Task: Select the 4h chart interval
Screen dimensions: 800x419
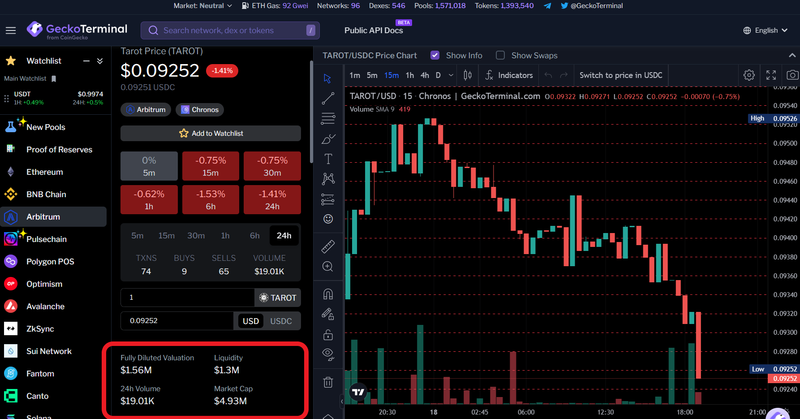Action: [x=424, y=75]
